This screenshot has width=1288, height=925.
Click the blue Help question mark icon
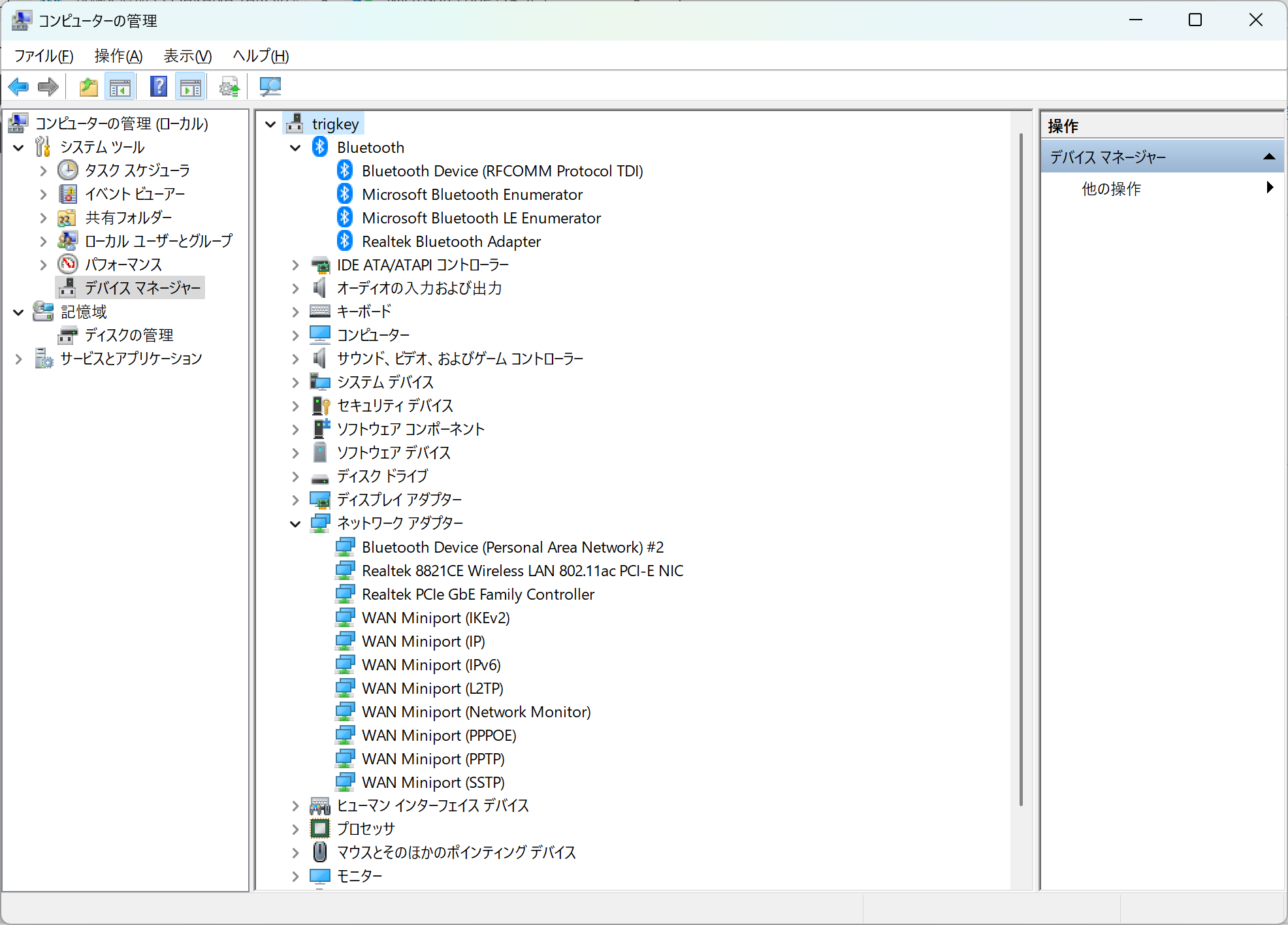(159, 87)
